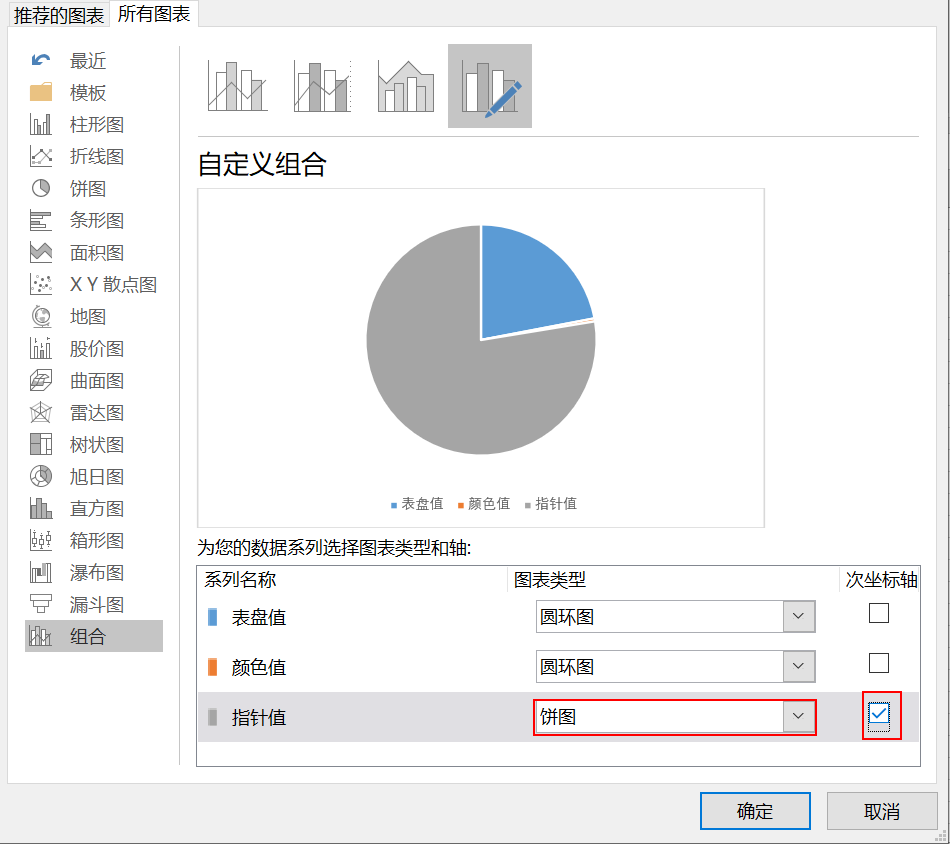Click the gray 指针值 series swatch in table
The height and width of the screenshot is (844, 950).
(213, 717)
